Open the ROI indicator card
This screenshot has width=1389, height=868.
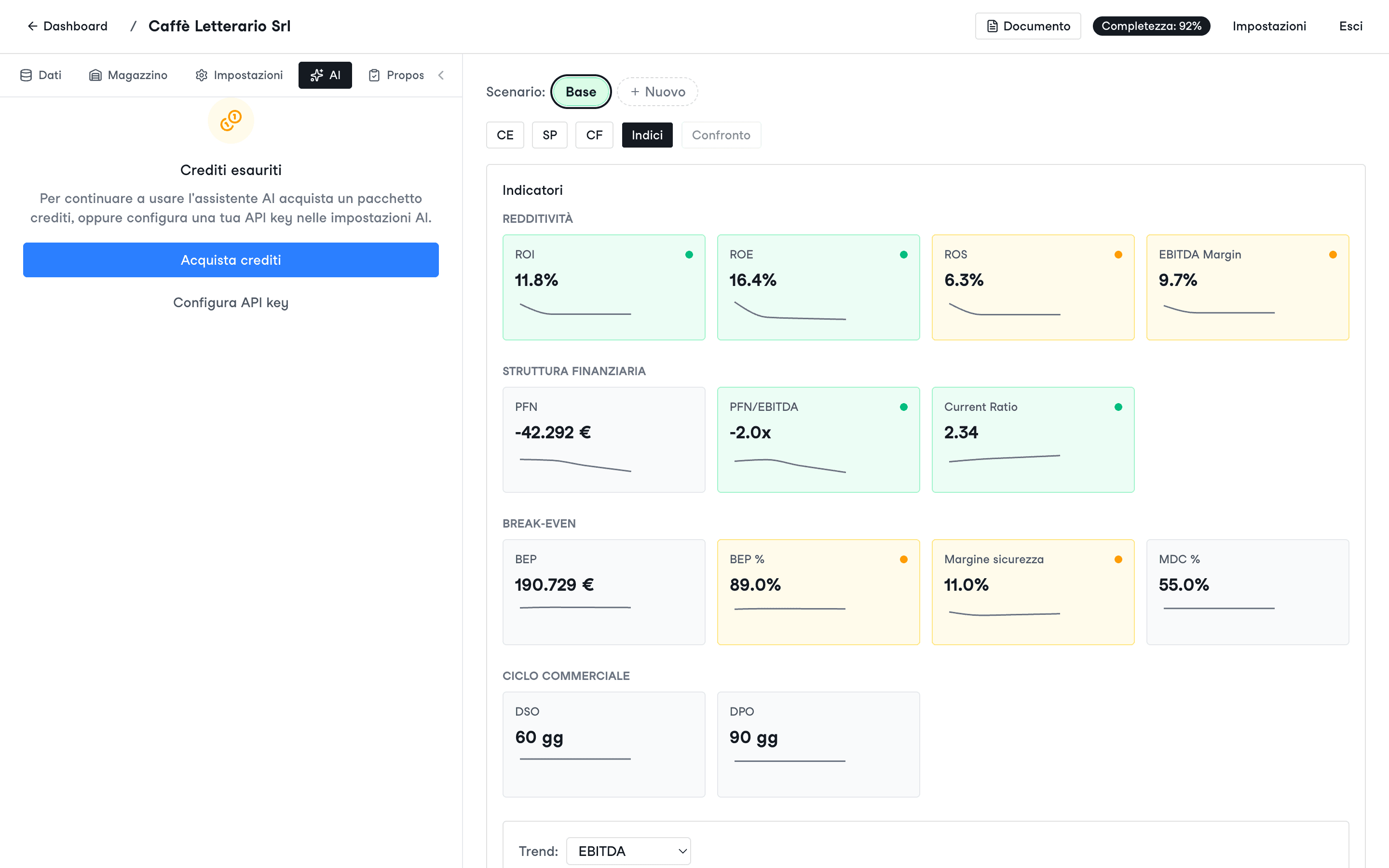(604, 287)
